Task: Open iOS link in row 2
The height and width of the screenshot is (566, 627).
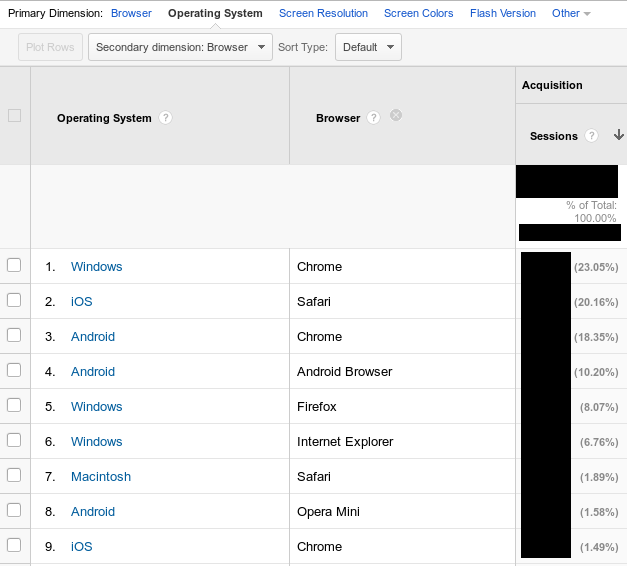Action: point(82,302)
